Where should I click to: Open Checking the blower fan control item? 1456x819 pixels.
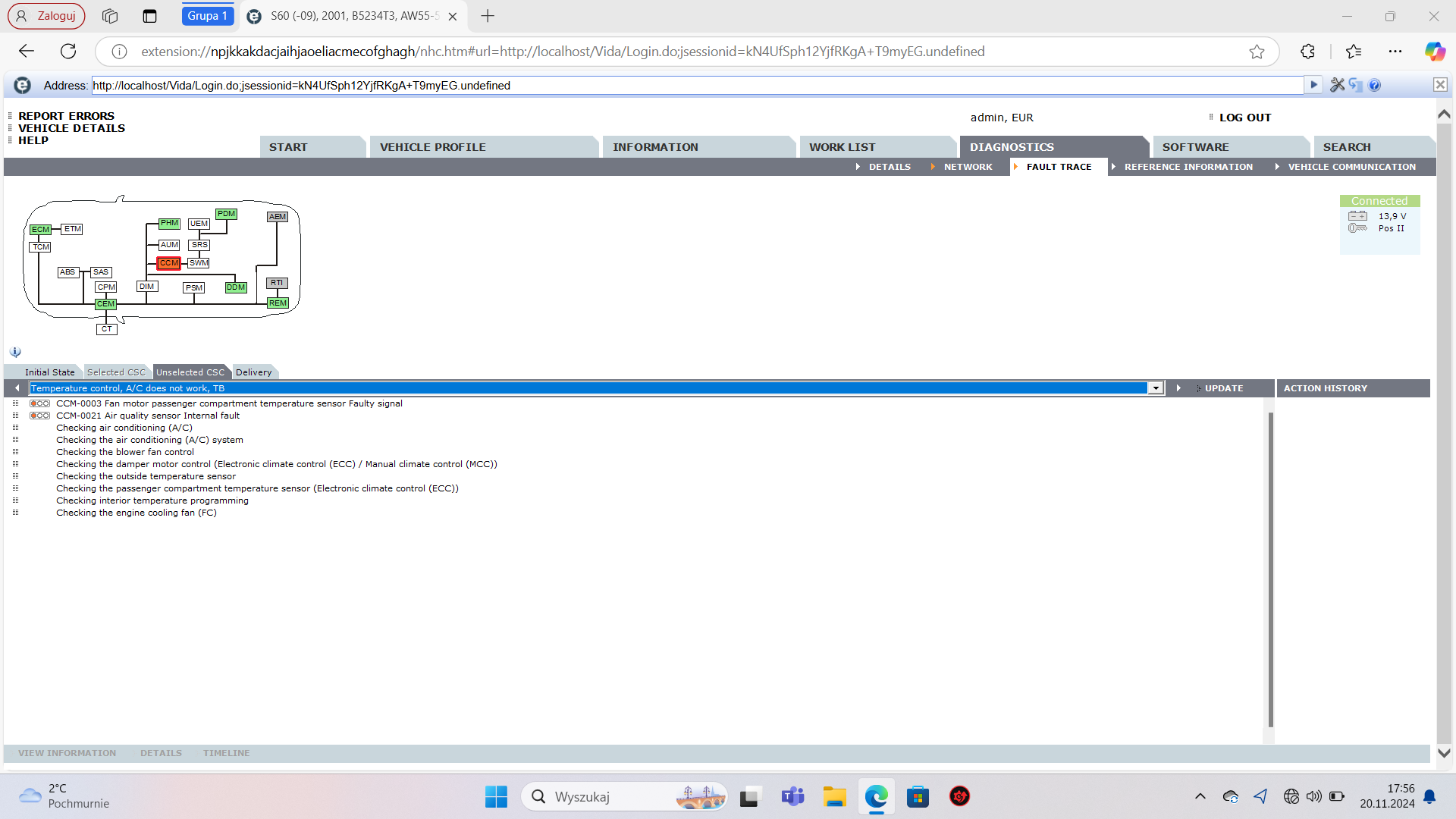(124, 452)
